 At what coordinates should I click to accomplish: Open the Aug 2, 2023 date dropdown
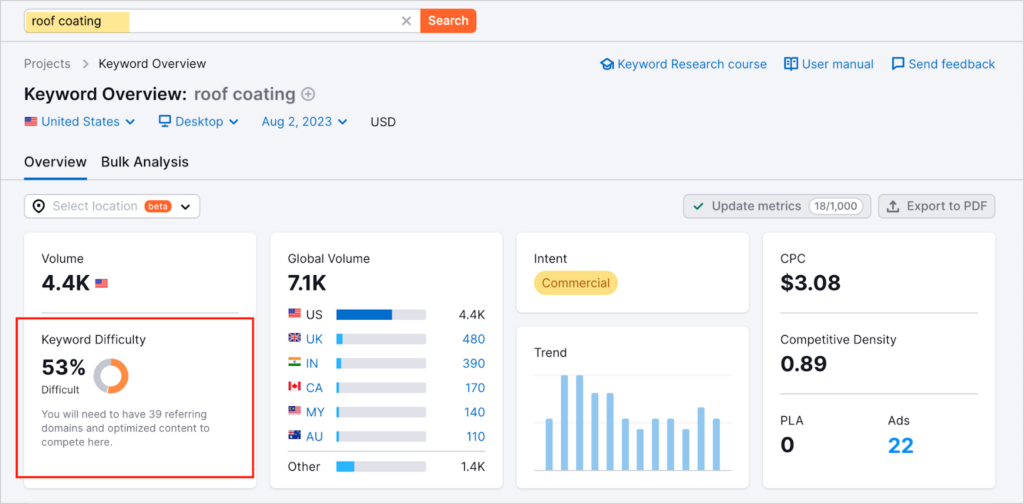[304, 121]
